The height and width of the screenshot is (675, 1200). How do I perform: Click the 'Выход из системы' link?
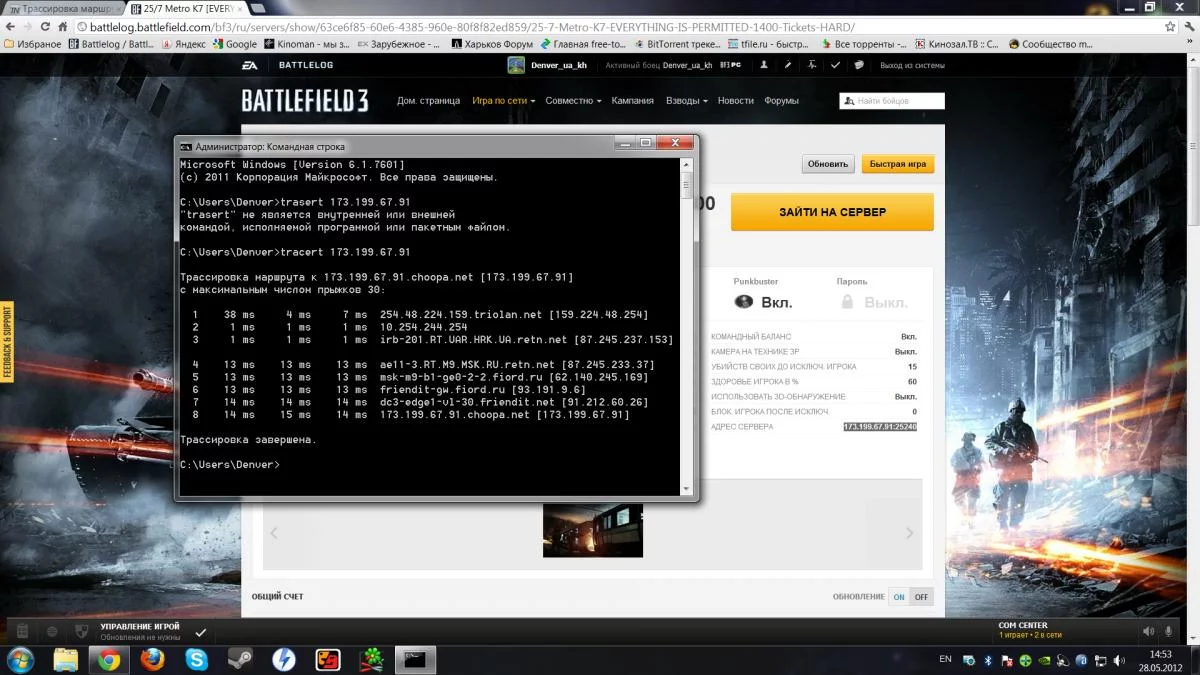[912, 65]
